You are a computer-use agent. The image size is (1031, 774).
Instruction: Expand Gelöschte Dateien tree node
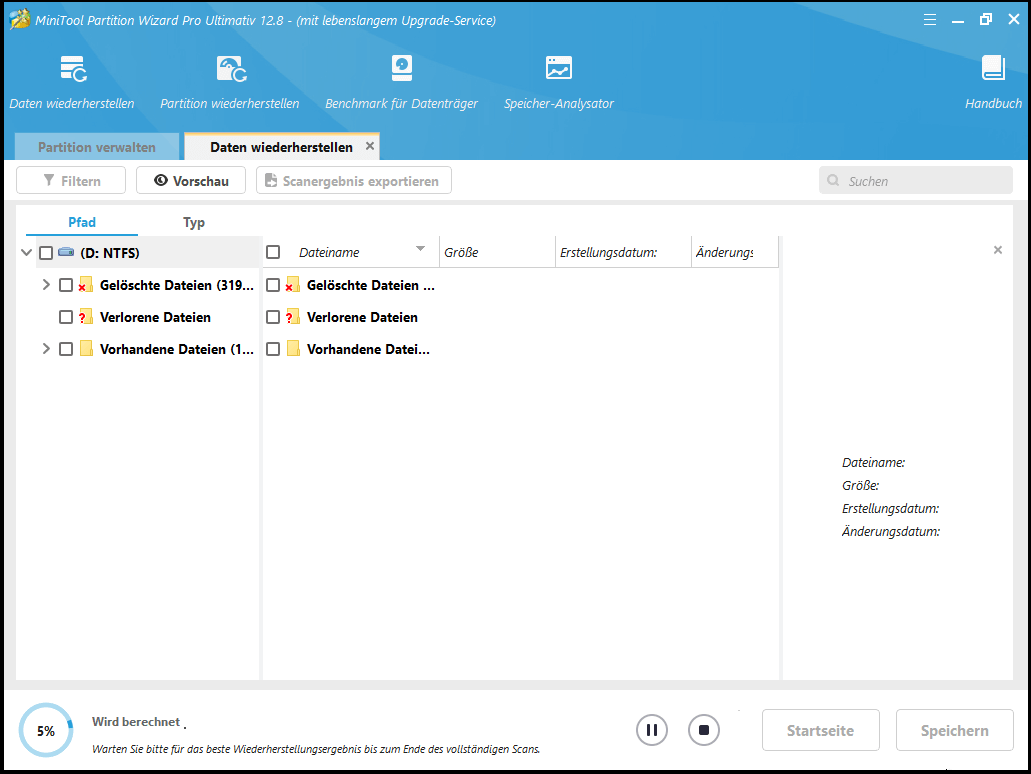click(x=46, y=285)
